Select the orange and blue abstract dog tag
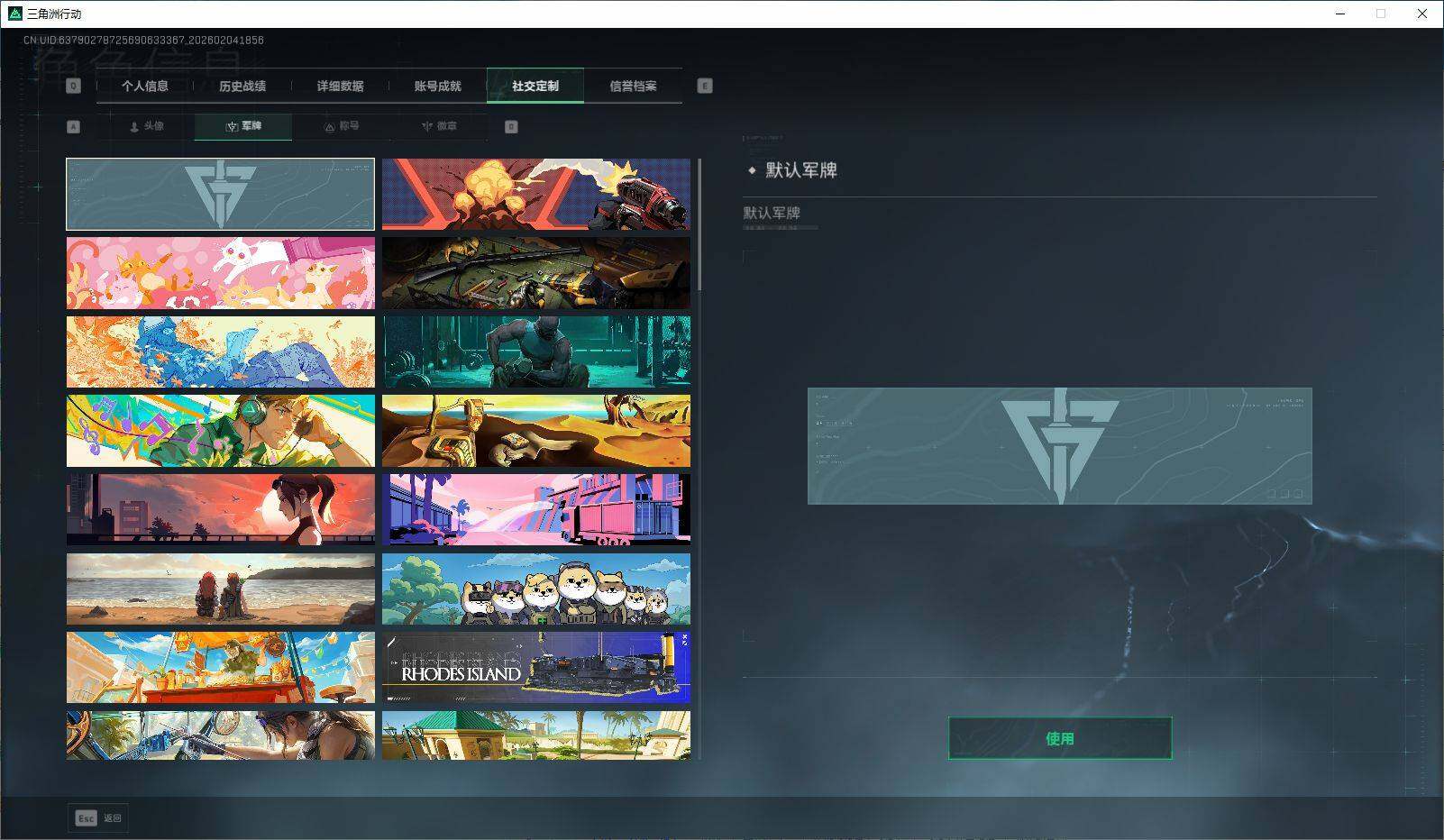The width and height of the screenshot is (1444, 840). pyautogui.click(x=221, y=352)
